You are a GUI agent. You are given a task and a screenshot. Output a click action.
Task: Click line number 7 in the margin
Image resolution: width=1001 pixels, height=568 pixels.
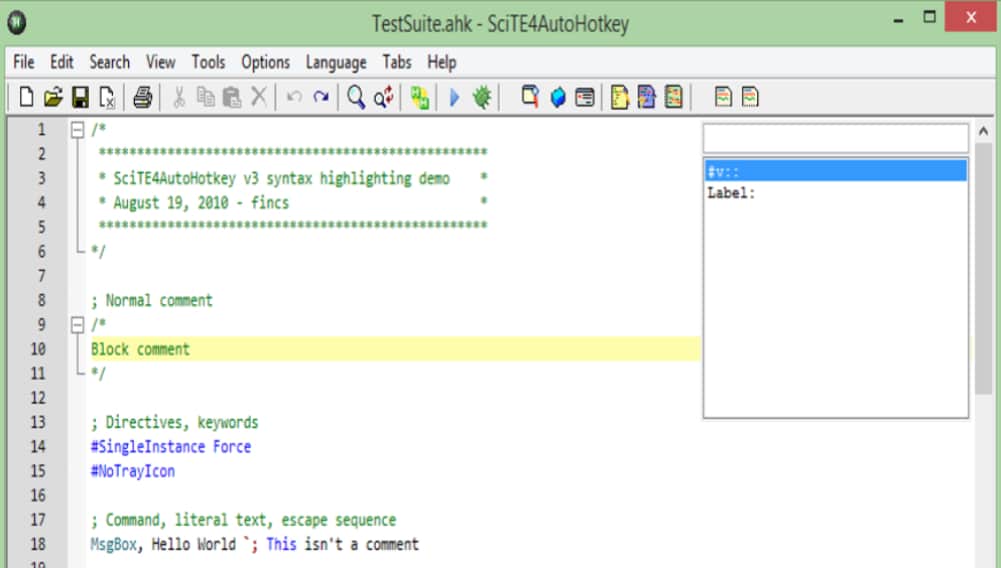[x=41, y=276]
